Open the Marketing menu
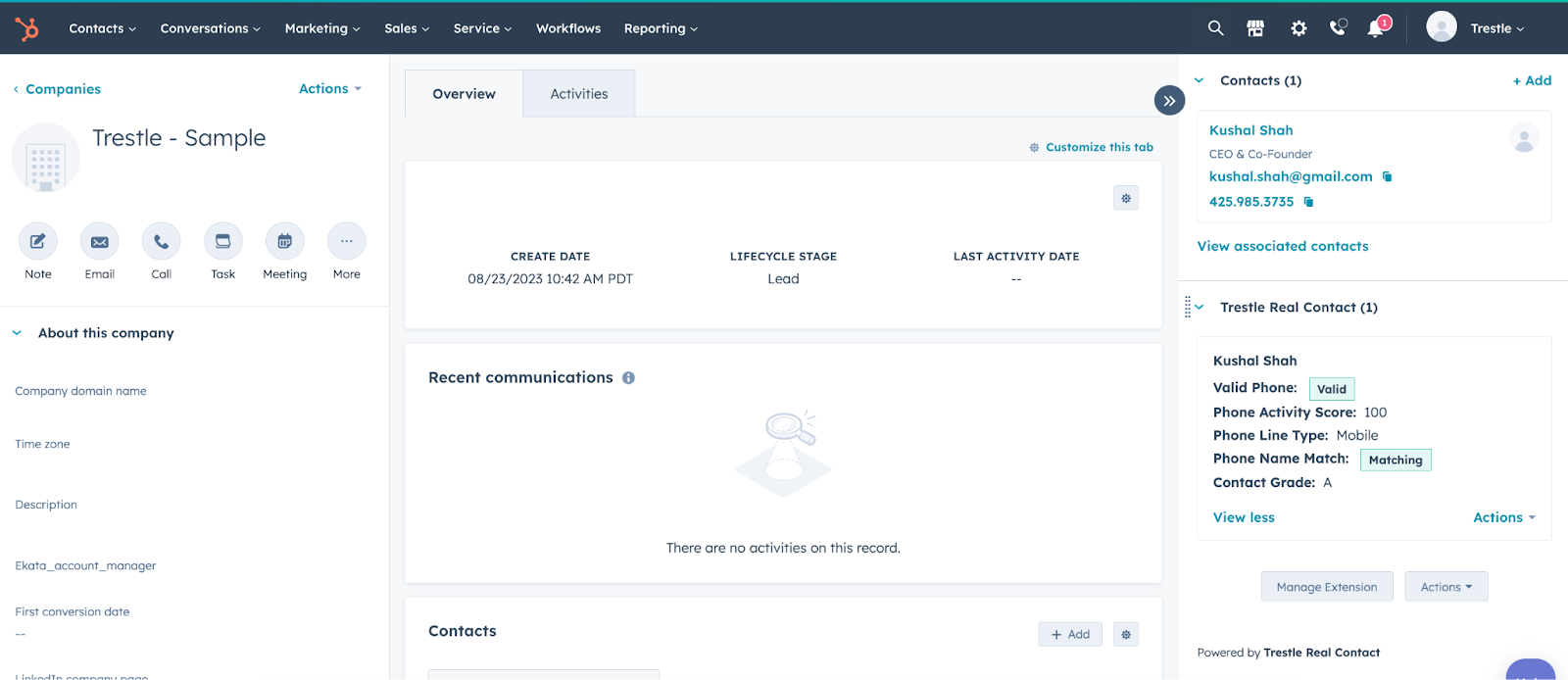Screen dimensions: 1568x680 point(322,28)
